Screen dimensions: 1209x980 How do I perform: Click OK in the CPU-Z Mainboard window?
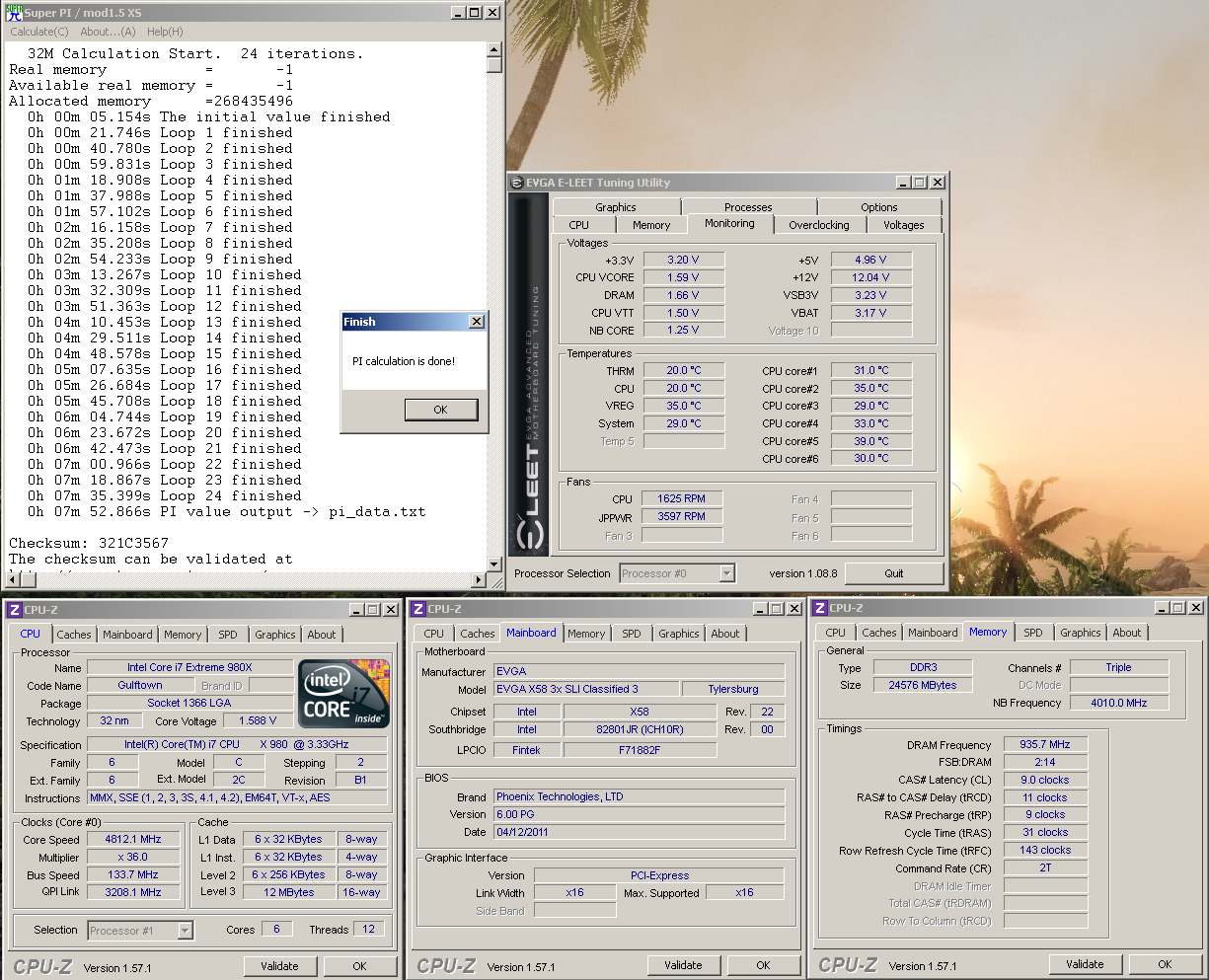[764, 965]
